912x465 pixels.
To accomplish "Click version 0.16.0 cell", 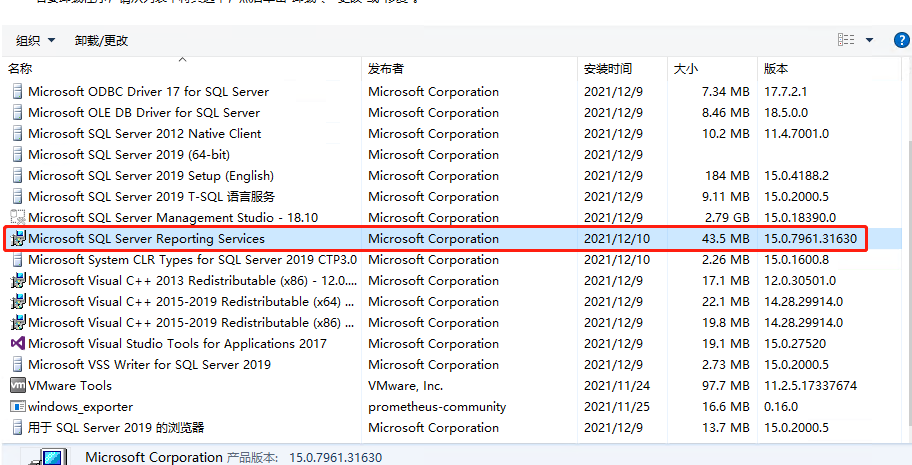I will pos(781,406).
